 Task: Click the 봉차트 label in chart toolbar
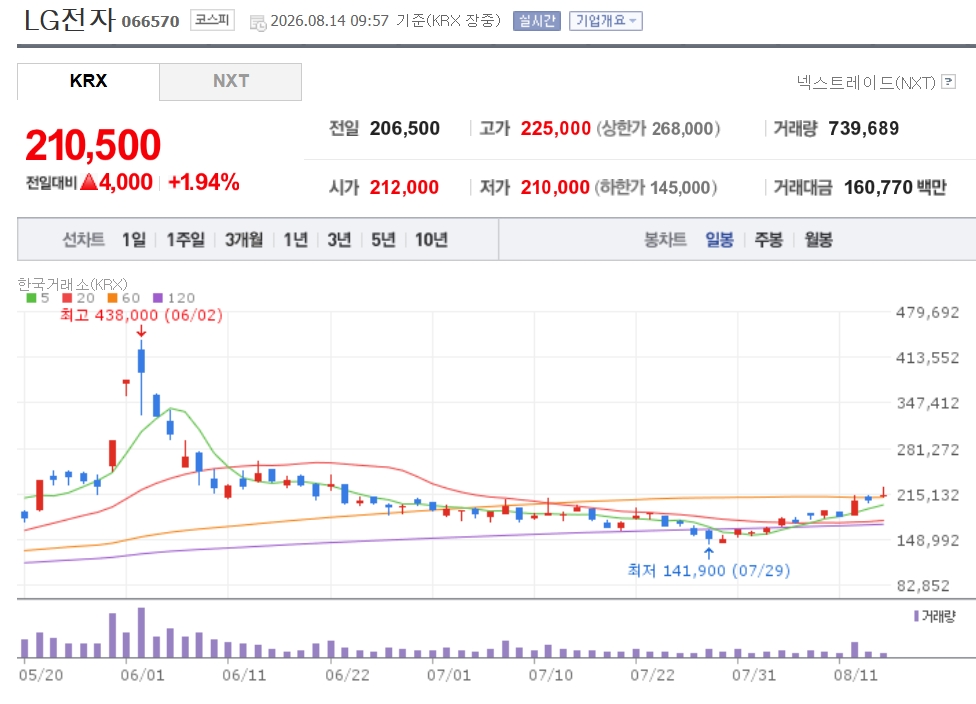coord(665,240)
